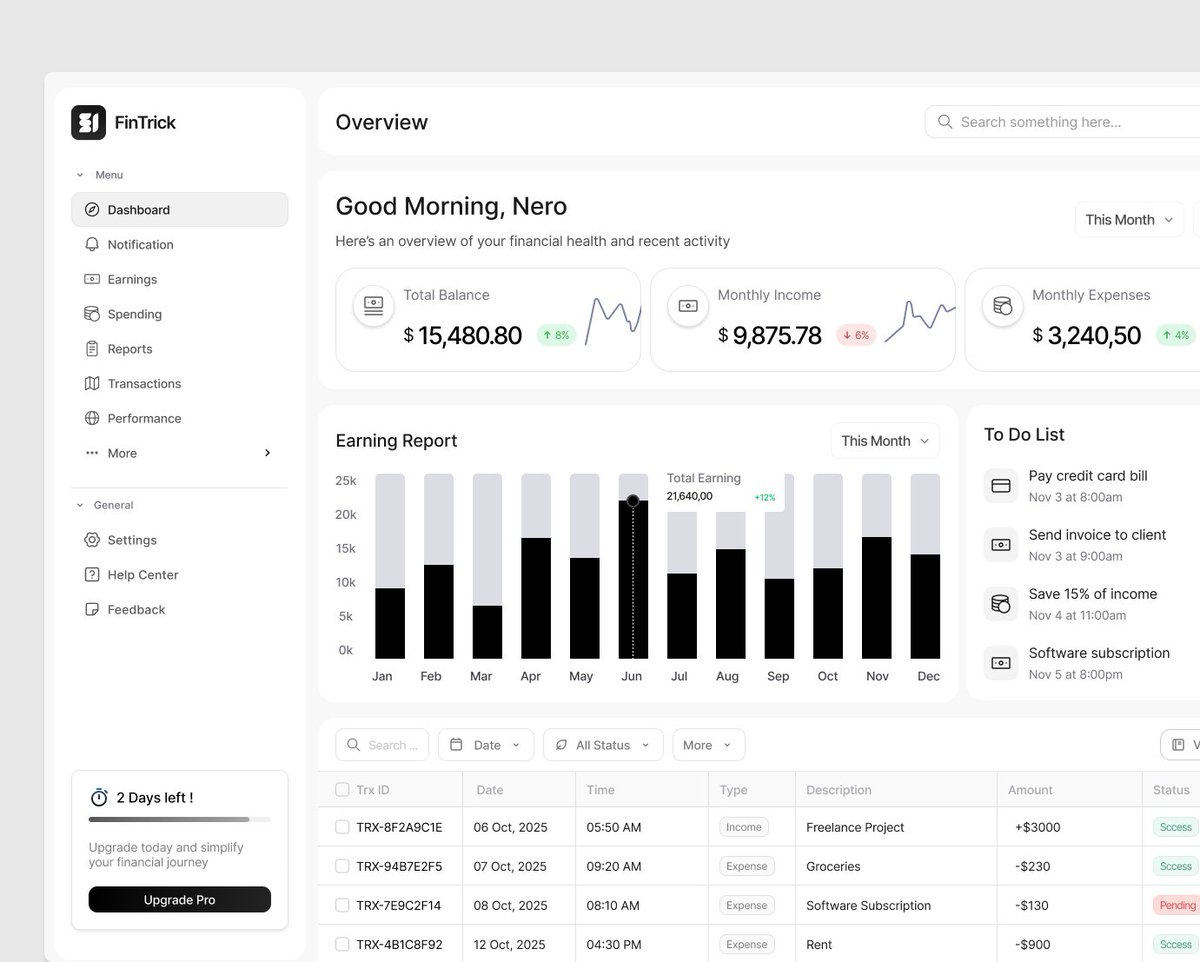Check the box for TRX-4B1C8F92
This screenshot has width=1200, height=962.
(x=342, y=944)
